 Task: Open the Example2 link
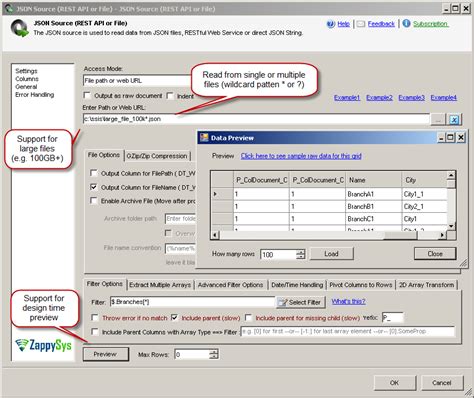(379, 98)
